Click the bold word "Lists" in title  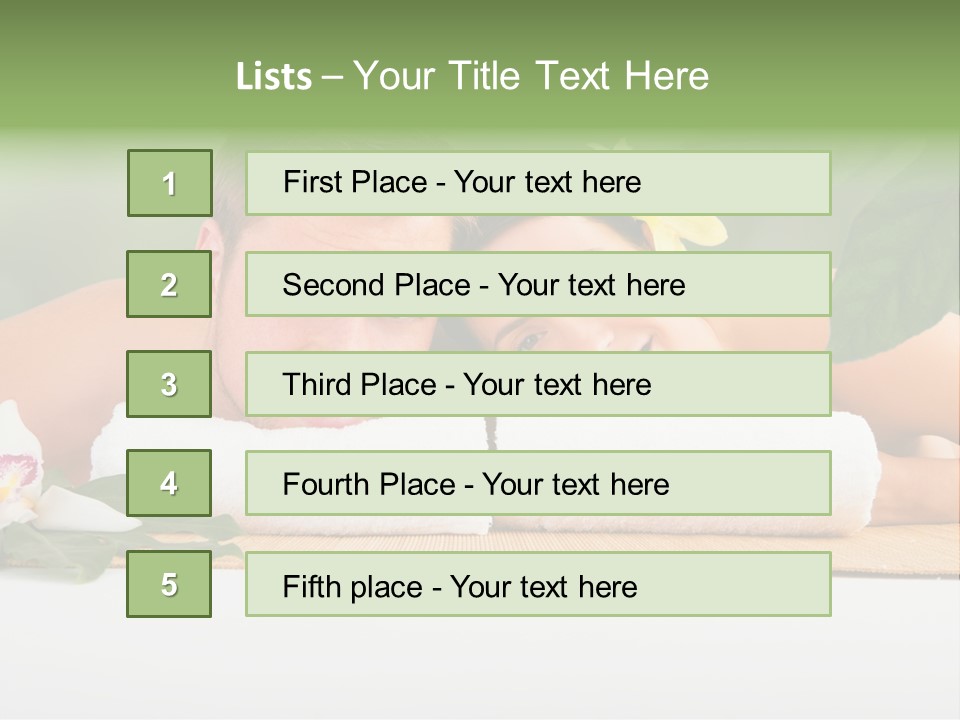pyautogui.click(x=273, y=77)
